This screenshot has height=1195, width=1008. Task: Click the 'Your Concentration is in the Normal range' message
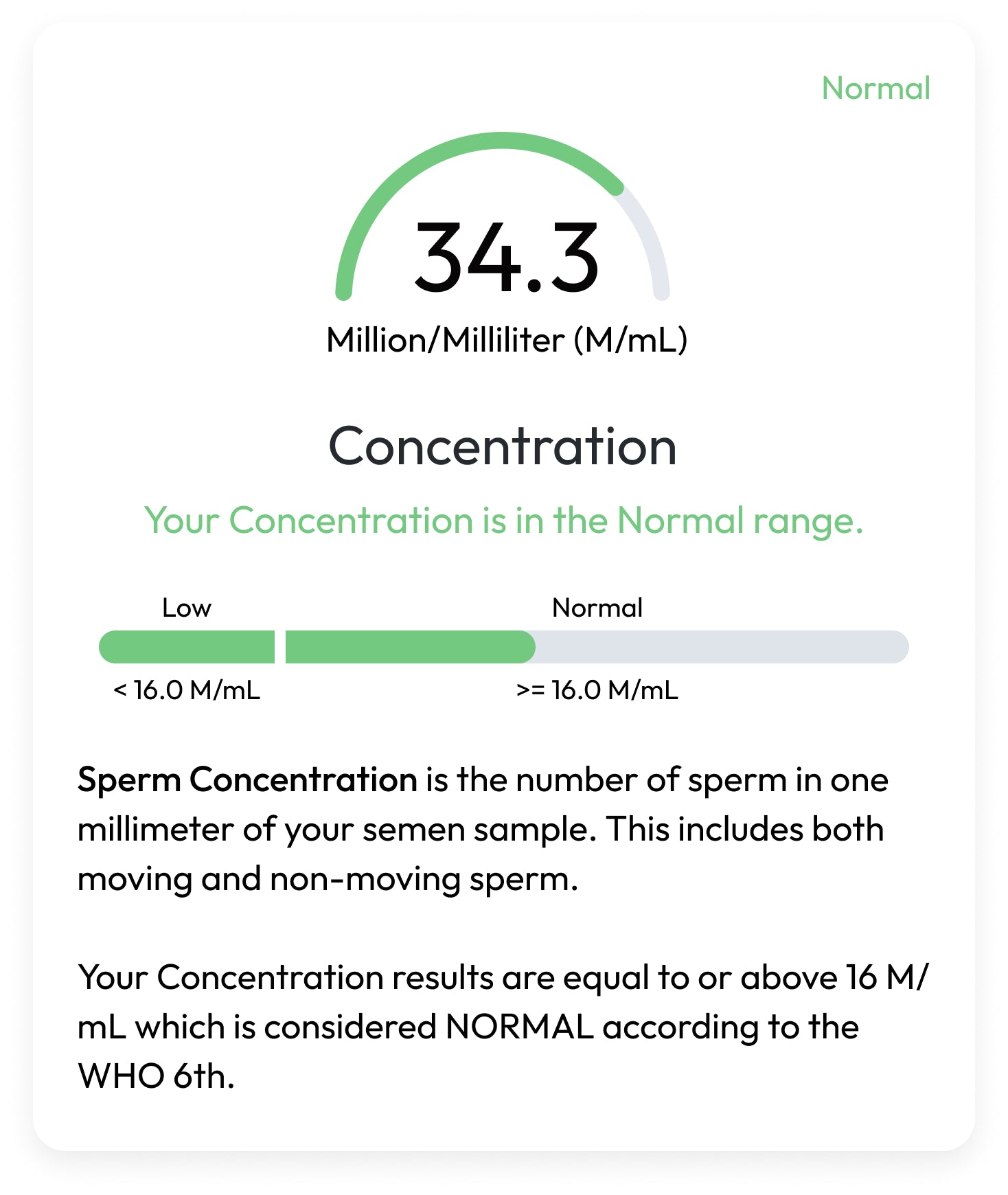click(x=503, y=521)
